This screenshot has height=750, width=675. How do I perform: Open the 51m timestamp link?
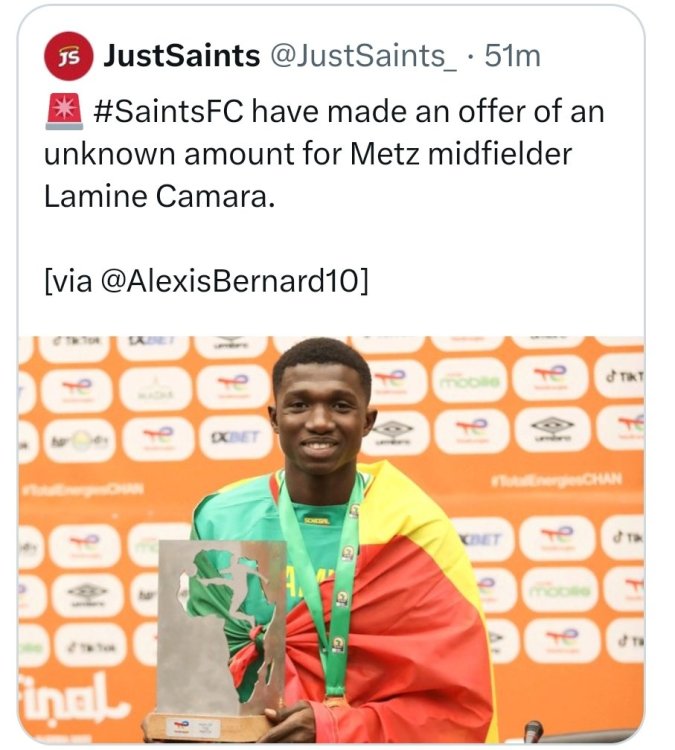(x=512, y=56)
